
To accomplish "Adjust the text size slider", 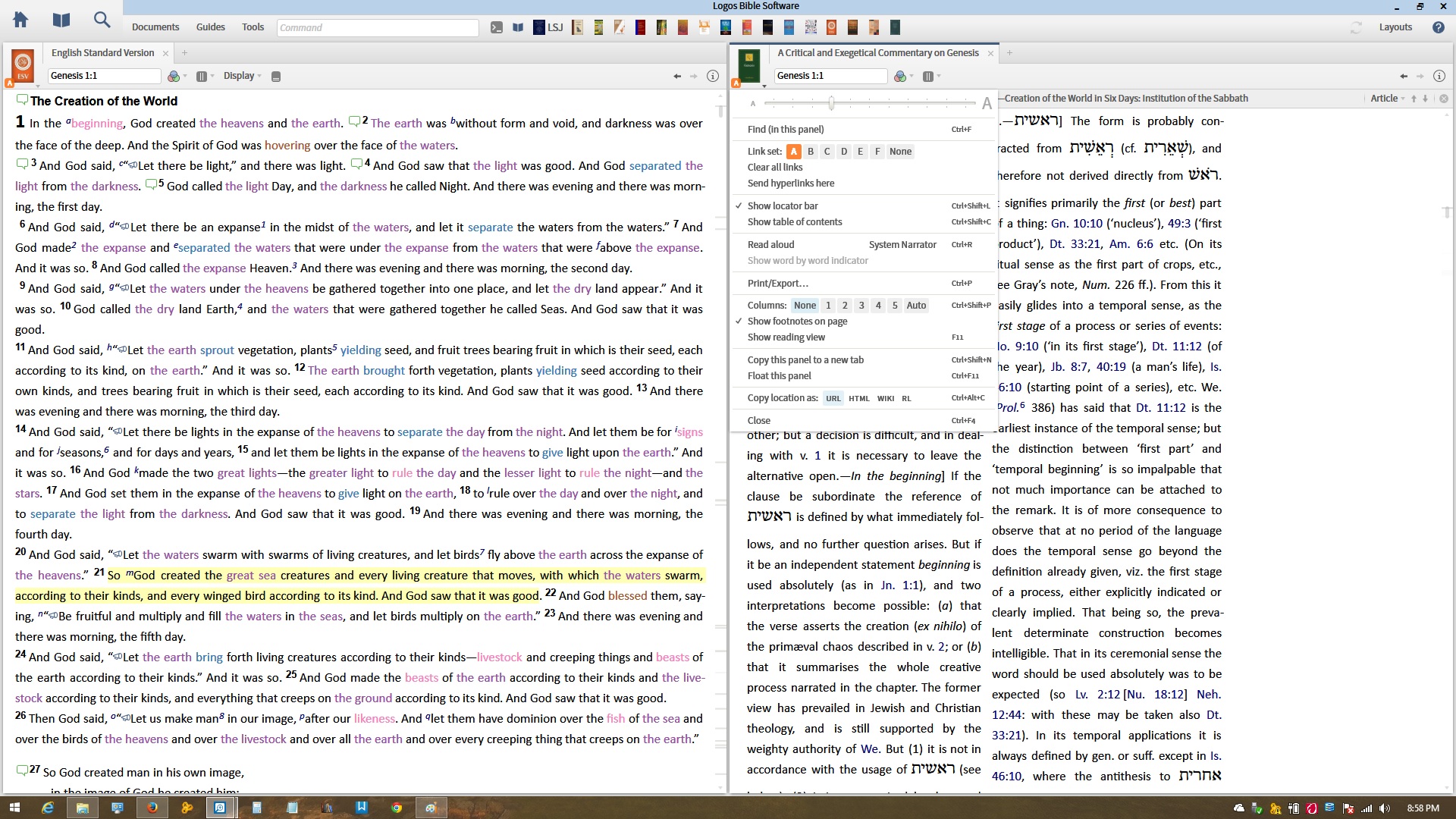I will pos(831,103).
